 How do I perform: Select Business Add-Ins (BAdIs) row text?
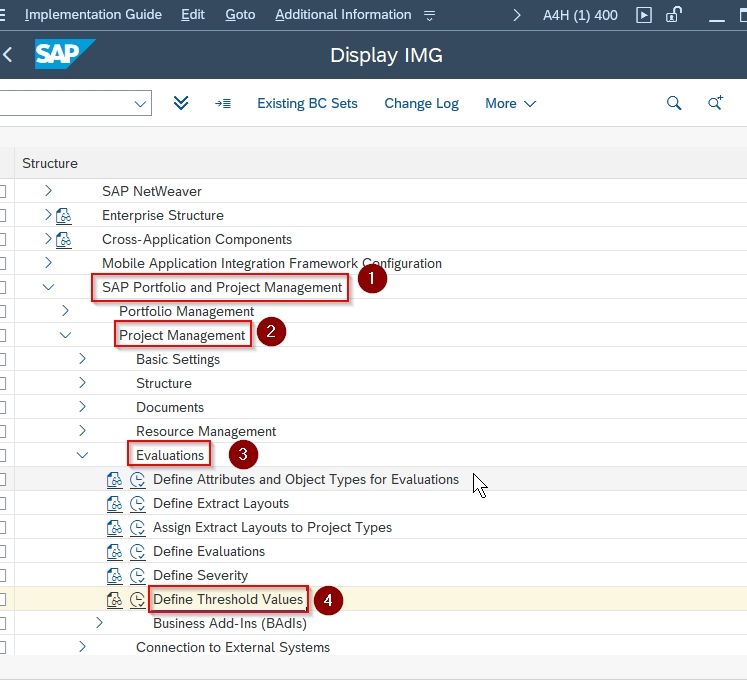[x=230, y=623]
